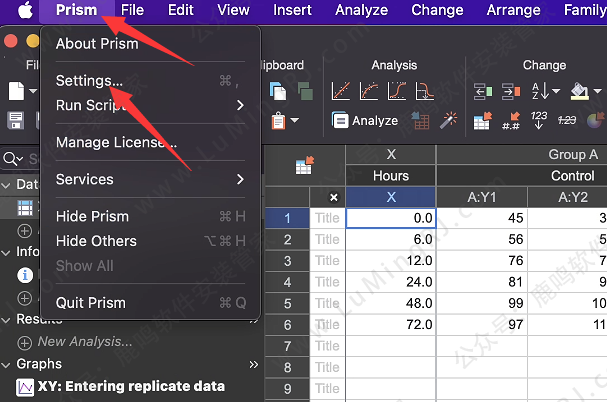The width and height of the screenshot is (607, 402).
Task: Click the paint bucket fill icon
Action: click(578, 92)
